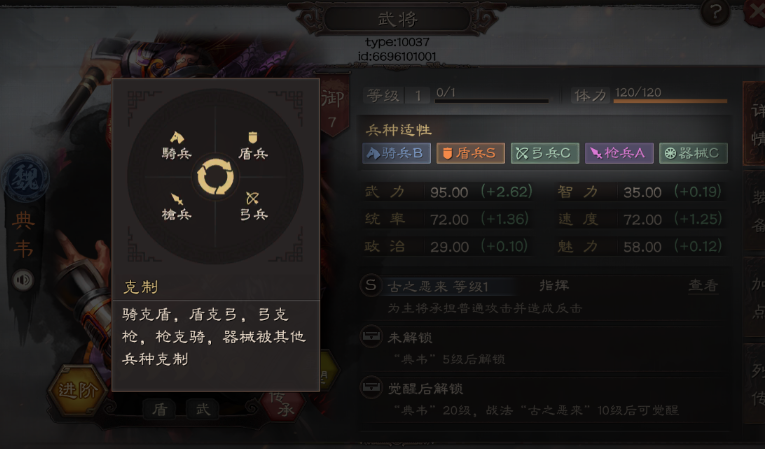Select the 盾兵 shield icon in wheel
Image resolution: width=765 pixels, height=449 pixels.
tap(253, 137)
